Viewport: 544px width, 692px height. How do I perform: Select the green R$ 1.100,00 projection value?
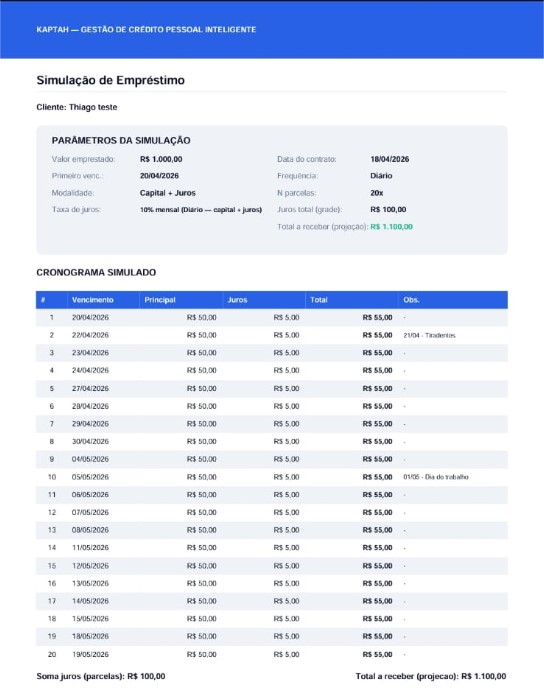point(391,227)
